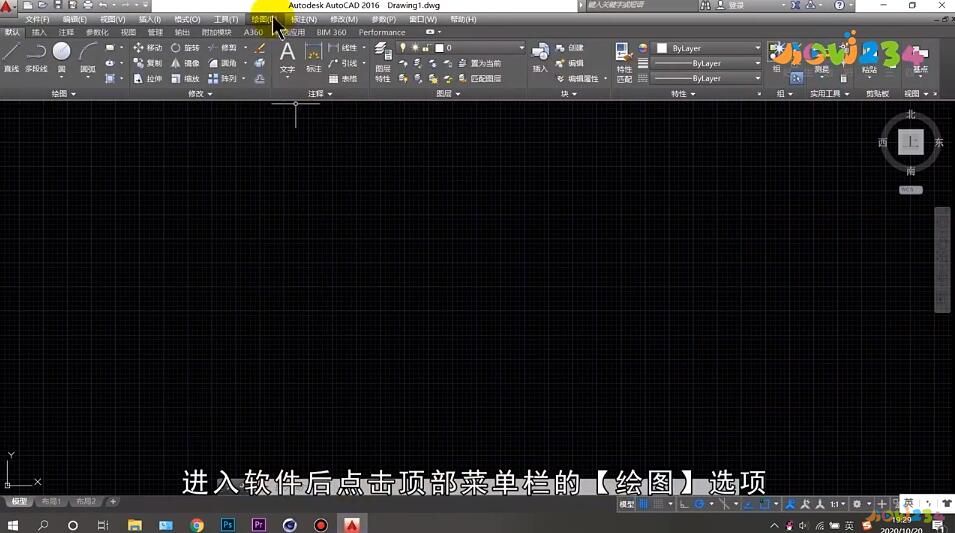Select the Arc (圆弧) tool

[88, 58]
